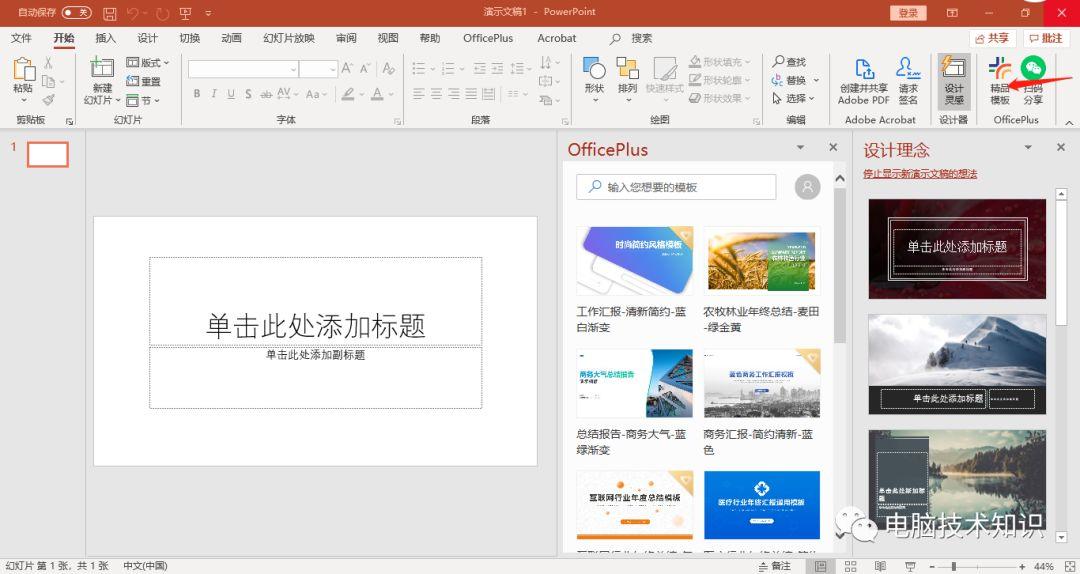
Task: Open the text highlight color picker
Action: 361,94
